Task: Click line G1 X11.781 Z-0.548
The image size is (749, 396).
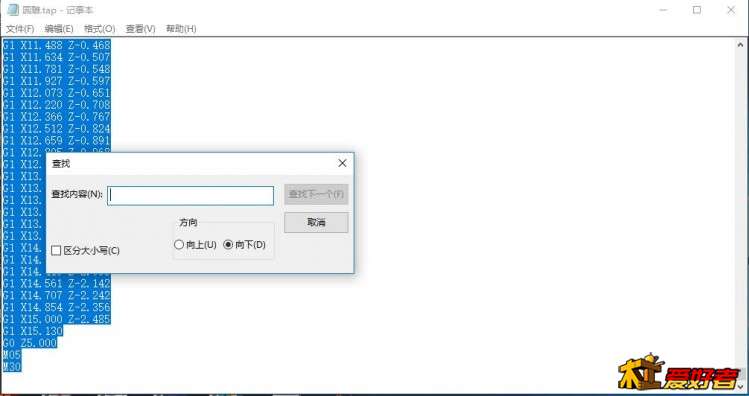Action: (x=56, y=69)
